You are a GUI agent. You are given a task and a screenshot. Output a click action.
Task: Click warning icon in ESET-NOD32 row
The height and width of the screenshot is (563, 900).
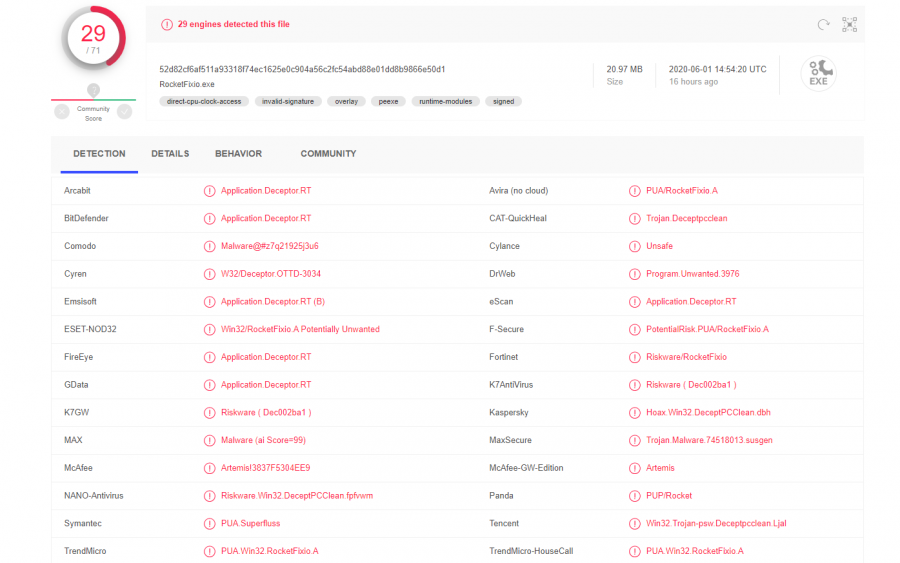pyautogui.click(x=210, y=329)
